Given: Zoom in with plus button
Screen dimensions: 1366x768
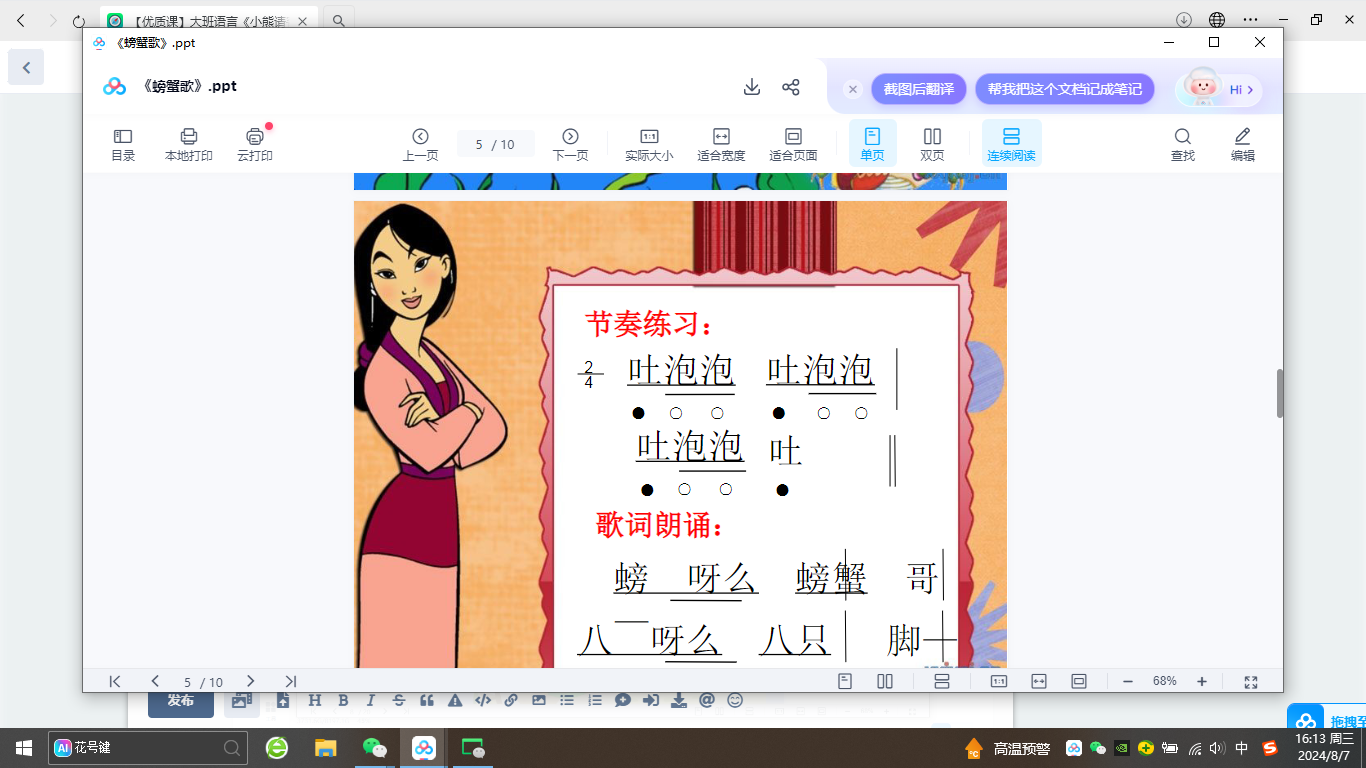Looking at the screenshot, I should tap(1202, 681).
